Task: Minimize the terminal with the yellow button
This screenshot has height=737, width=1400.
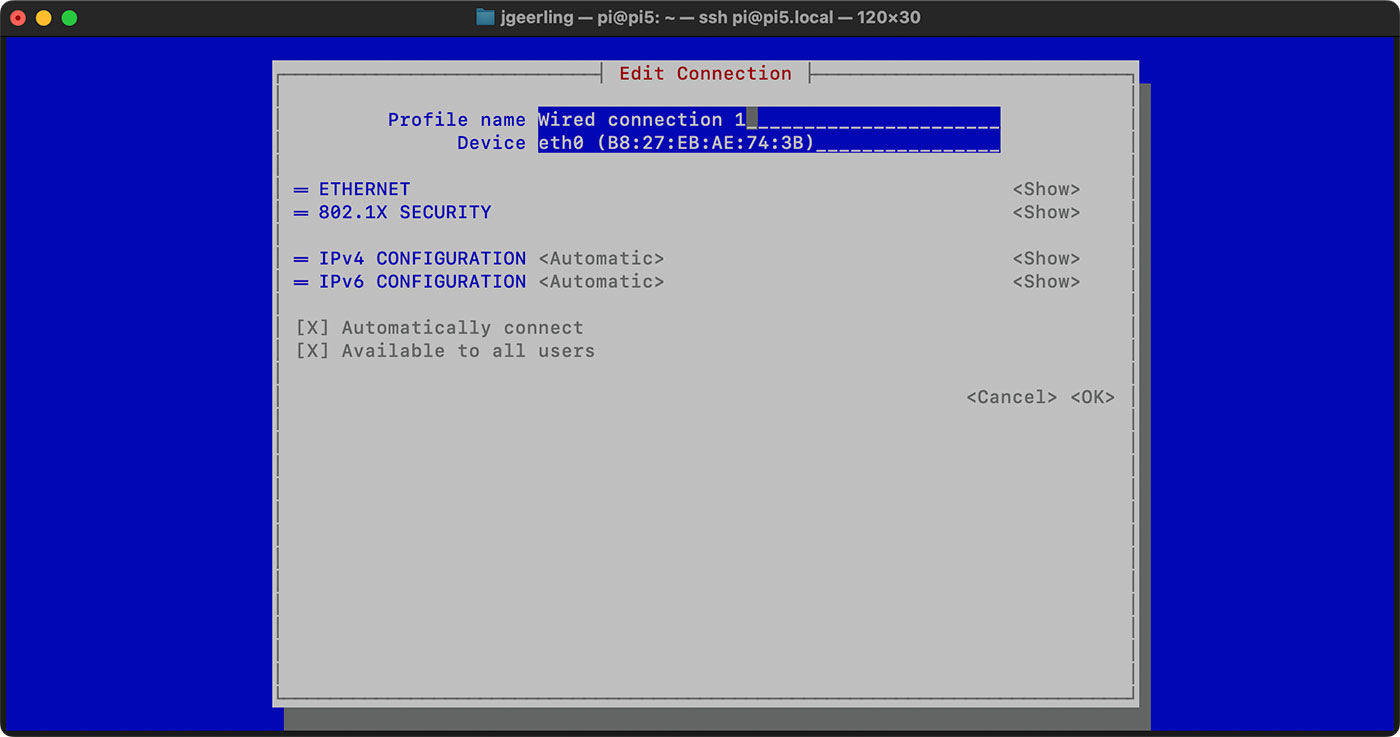Action: coord(43,18)
